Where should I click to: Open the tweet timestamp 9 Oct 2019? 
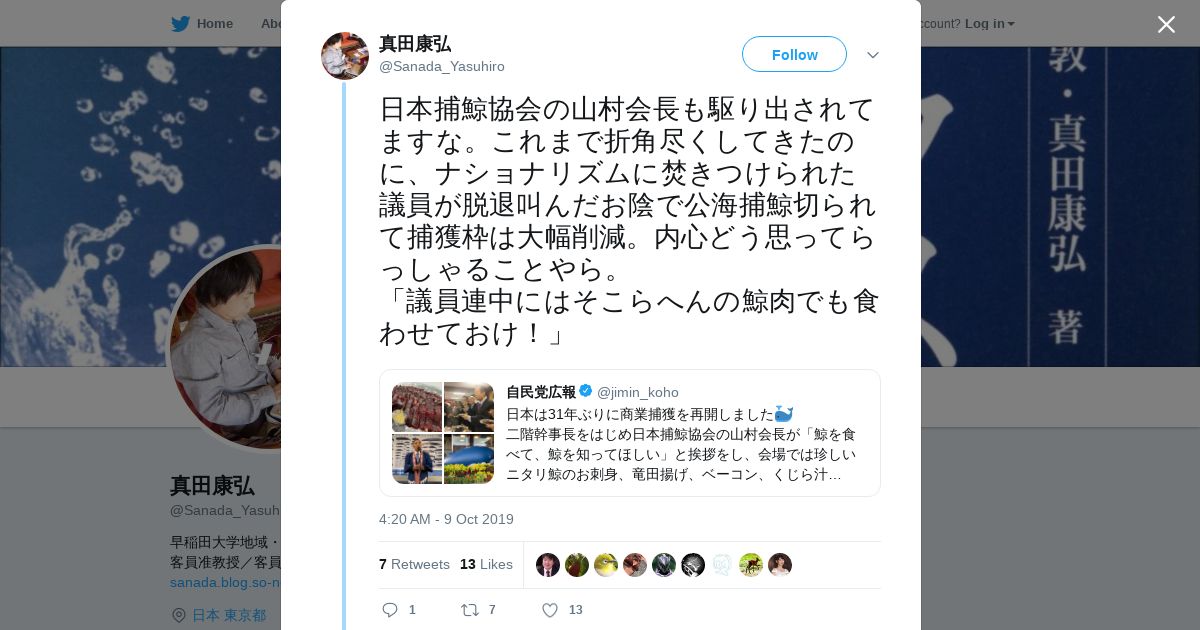[446, 519]
